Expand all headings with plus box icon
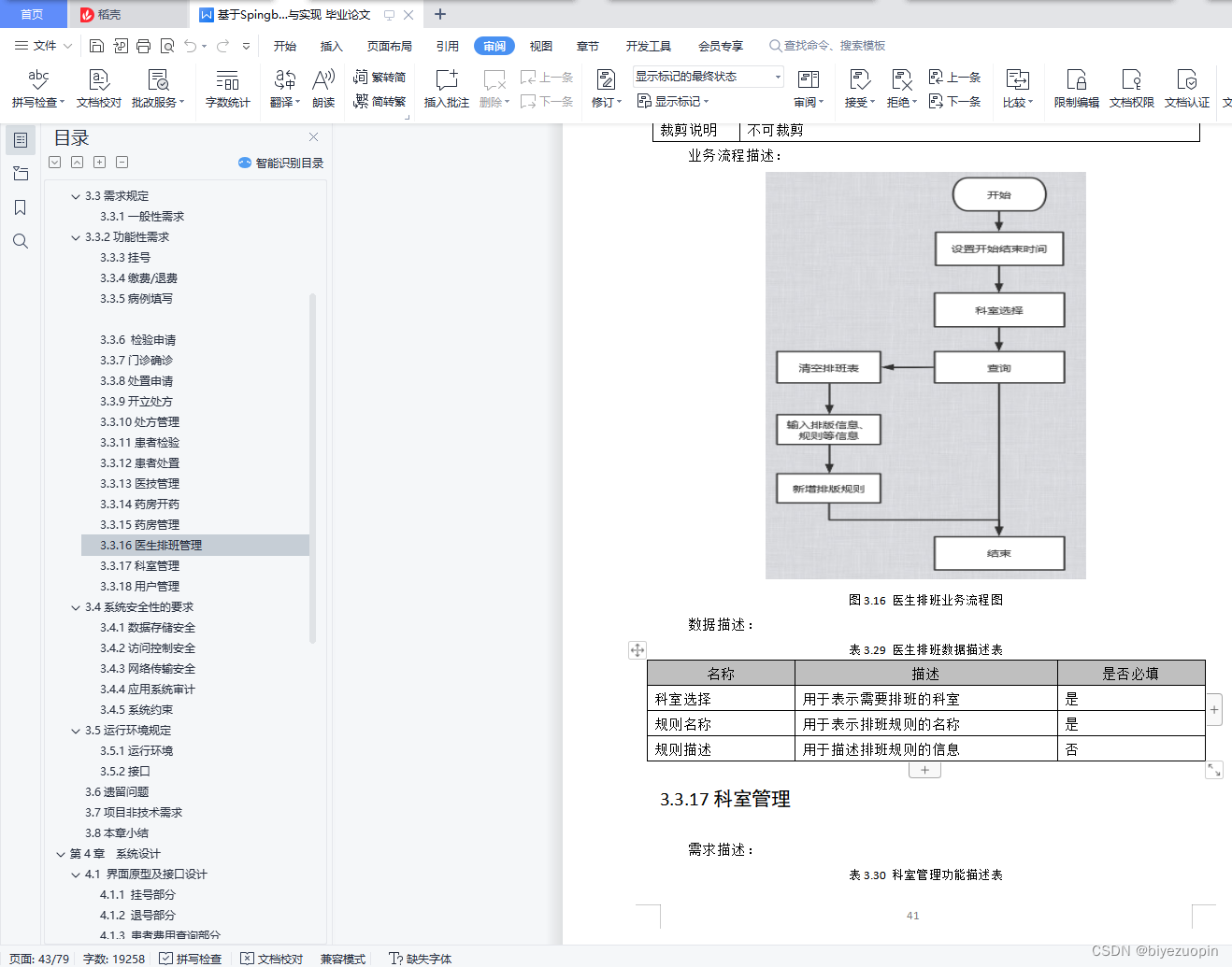Screen dimensions: 1232x967 point(99,163)
